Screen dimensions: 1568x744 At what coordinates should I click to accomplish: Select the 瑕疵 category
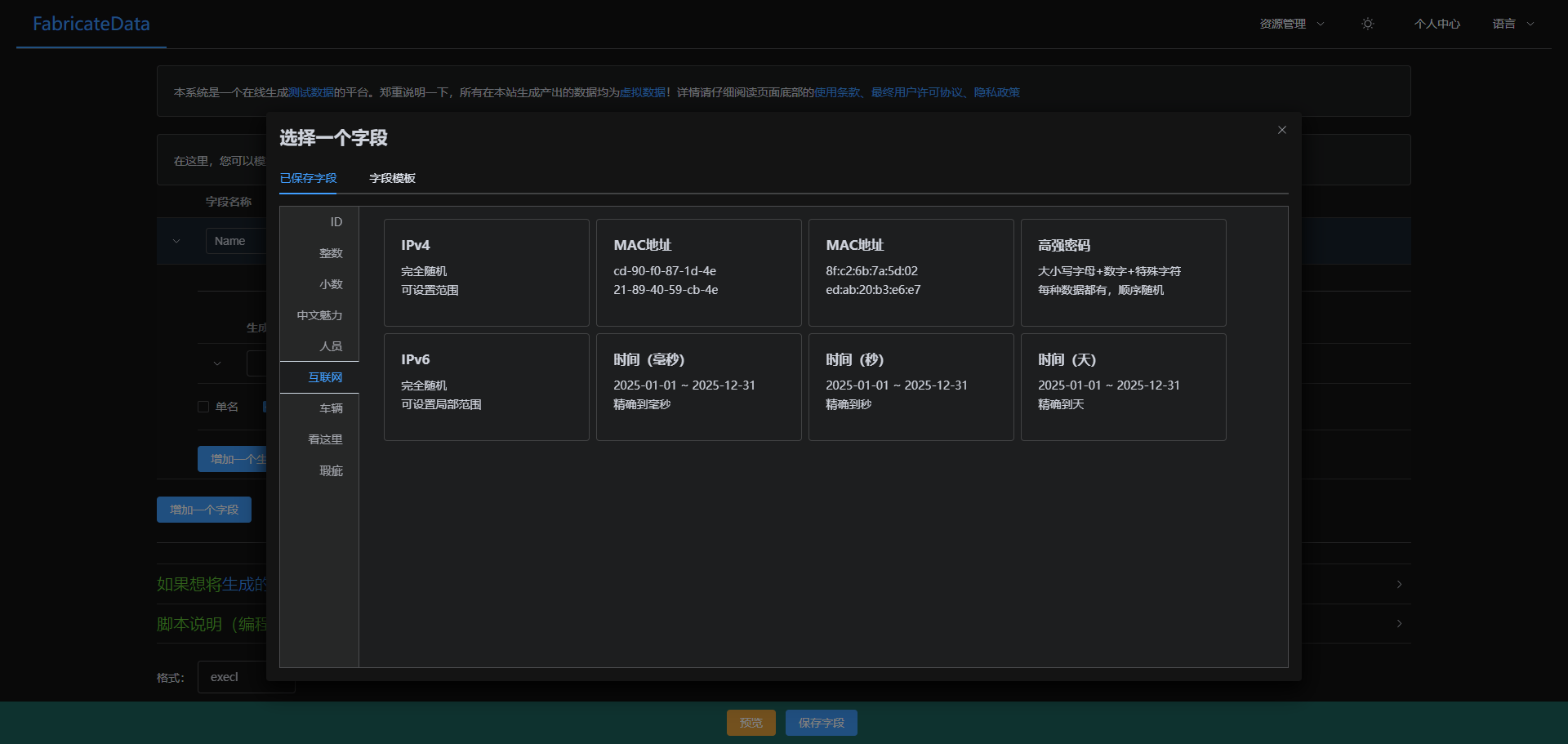[x=319, y=470]
